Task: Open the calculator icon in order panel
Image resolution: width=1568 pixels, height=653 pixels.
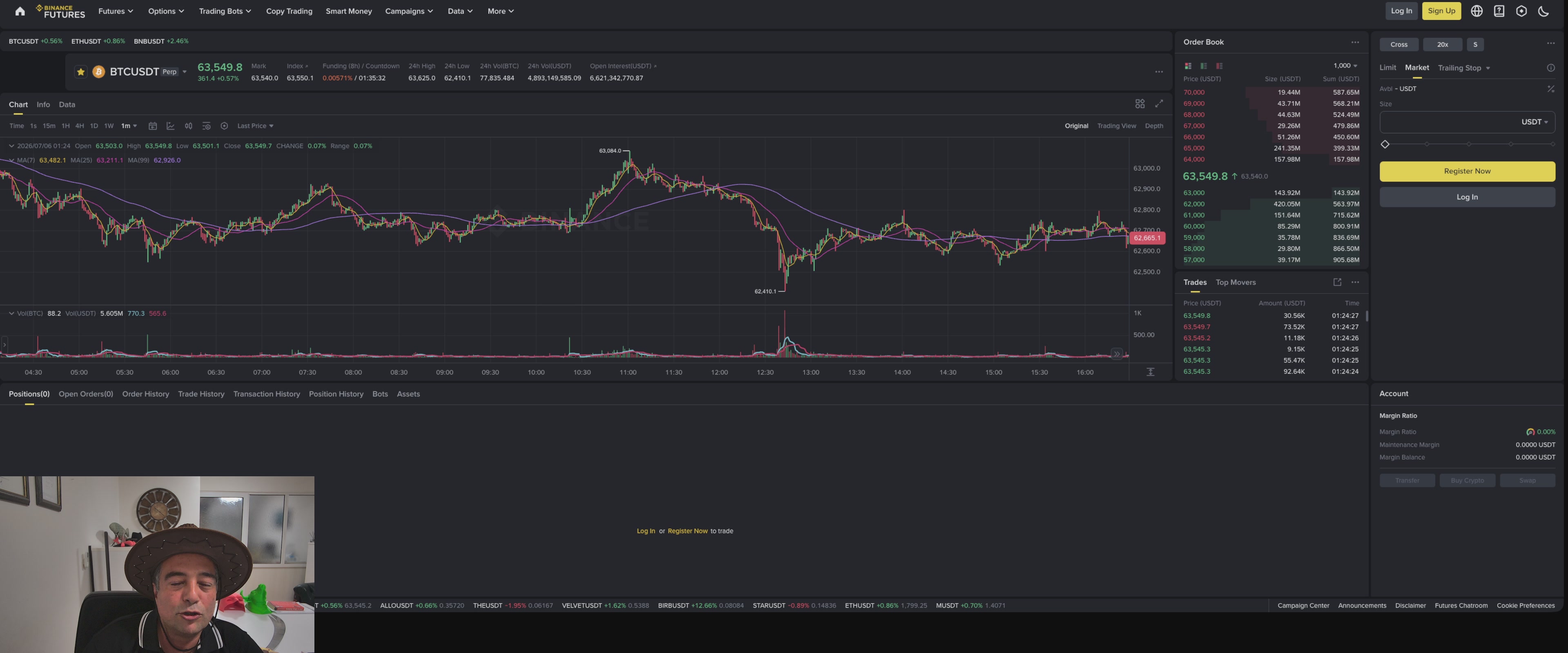Action: (x=1550, y=89)
